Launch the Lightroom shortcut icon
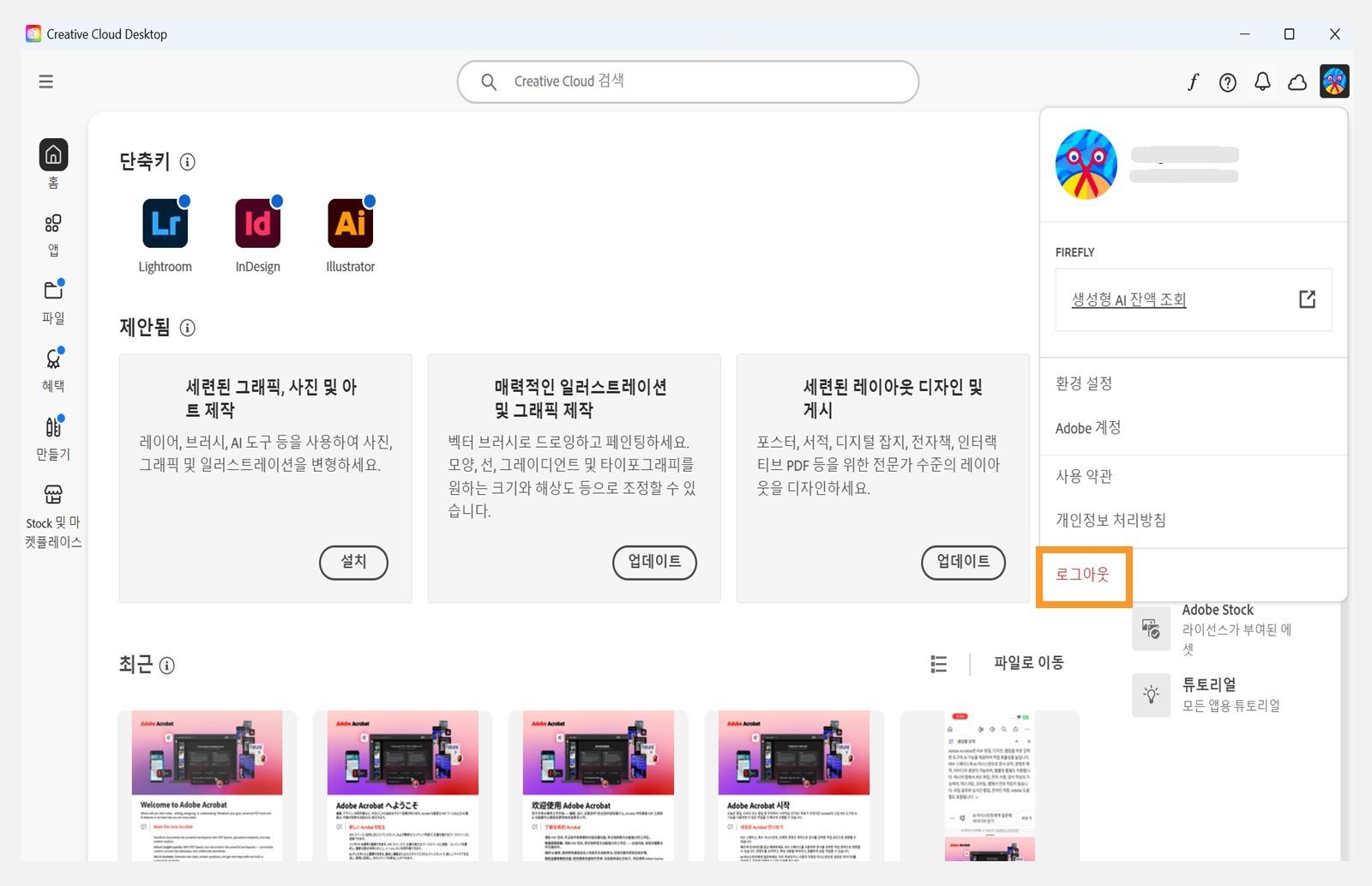This screenshot has width=1372, height=886. [165, 223]
